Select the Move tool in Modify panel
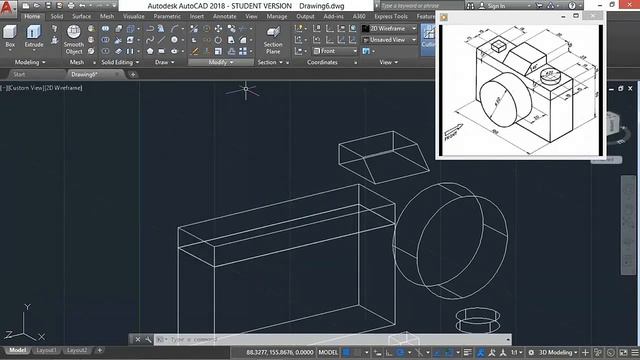 coord(218,29)
